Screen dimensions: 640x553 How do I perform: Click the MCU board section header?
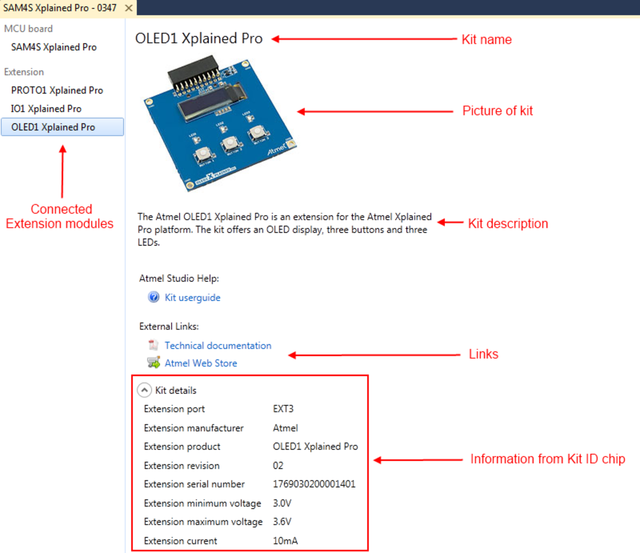pyautogui.click(x=29, y=29)
